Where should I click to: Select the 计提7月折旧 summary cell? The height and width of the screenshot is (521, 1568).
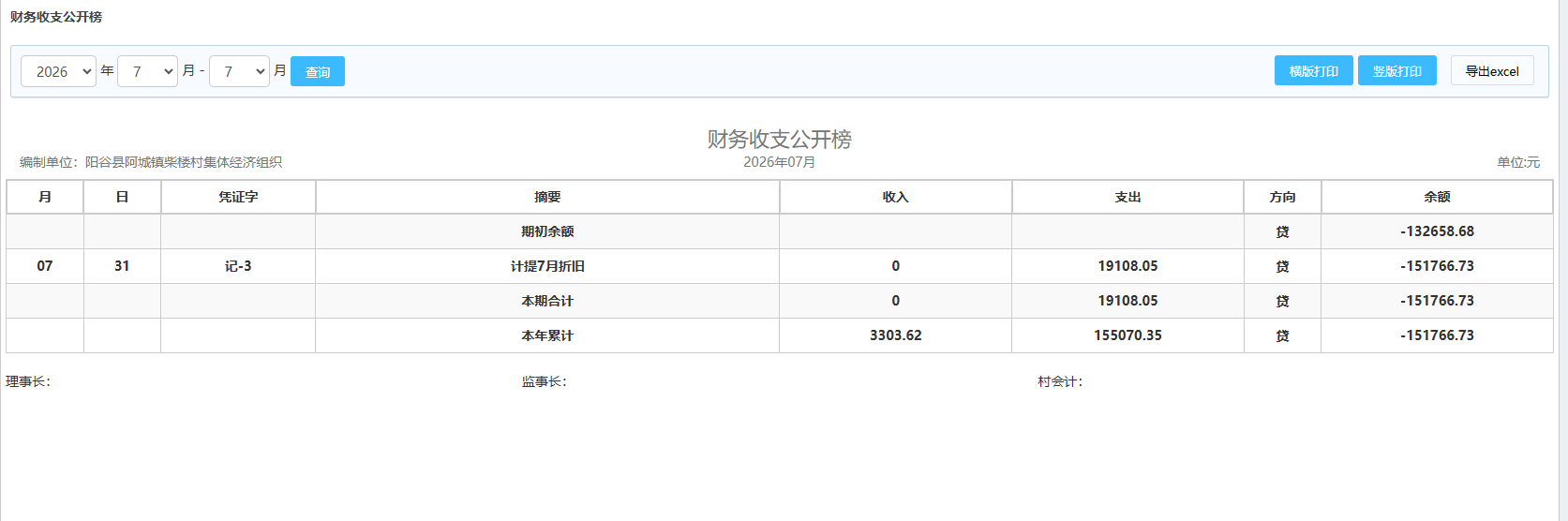pyautogui.click(x=547, y=266)
